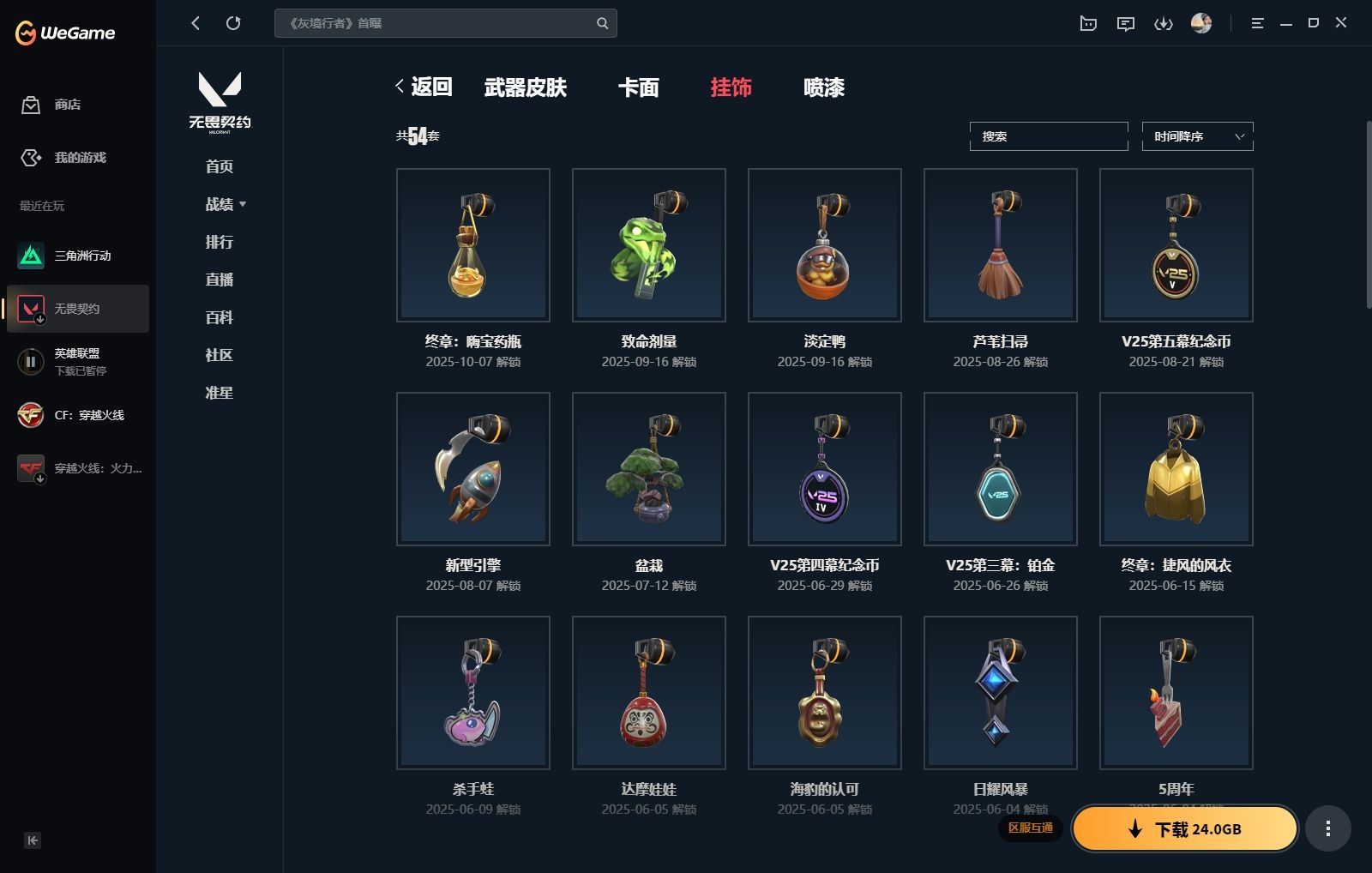The width and height of the screenshot is (1372, 873).
Task: Click the search magnifier icon in top bar
Action: 603,23
